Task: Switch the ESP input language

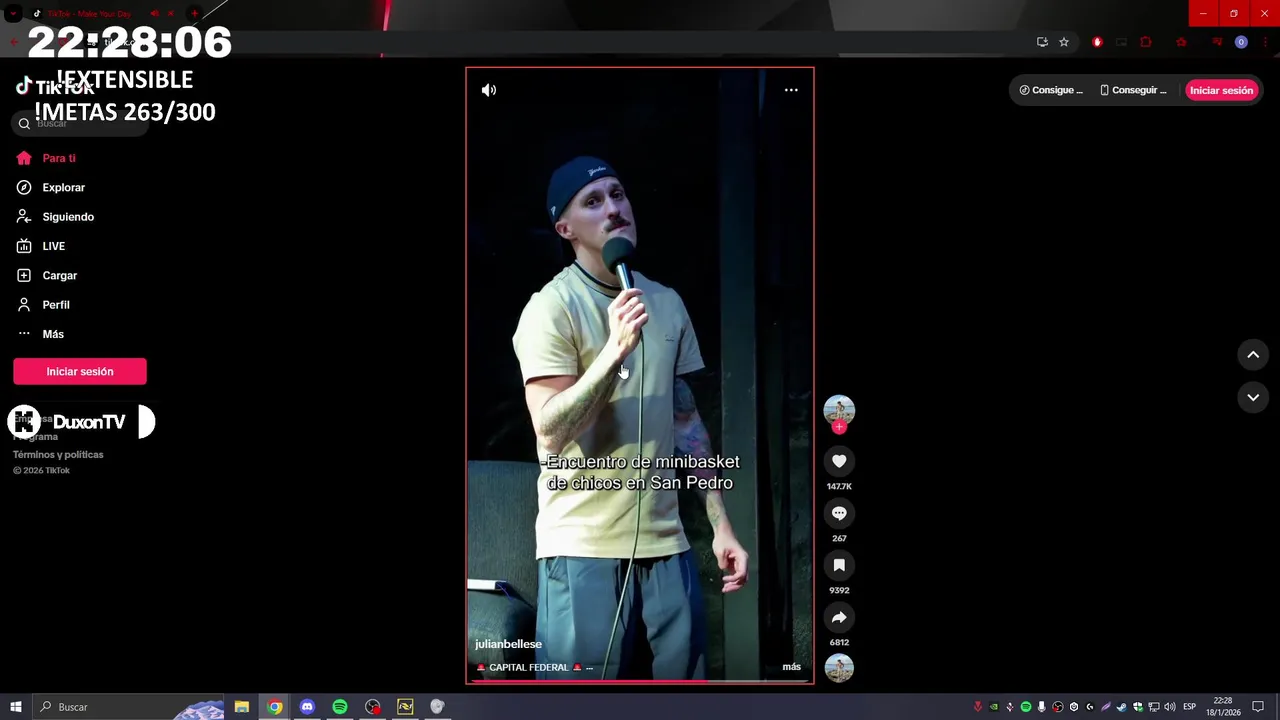Action: 1189,707
